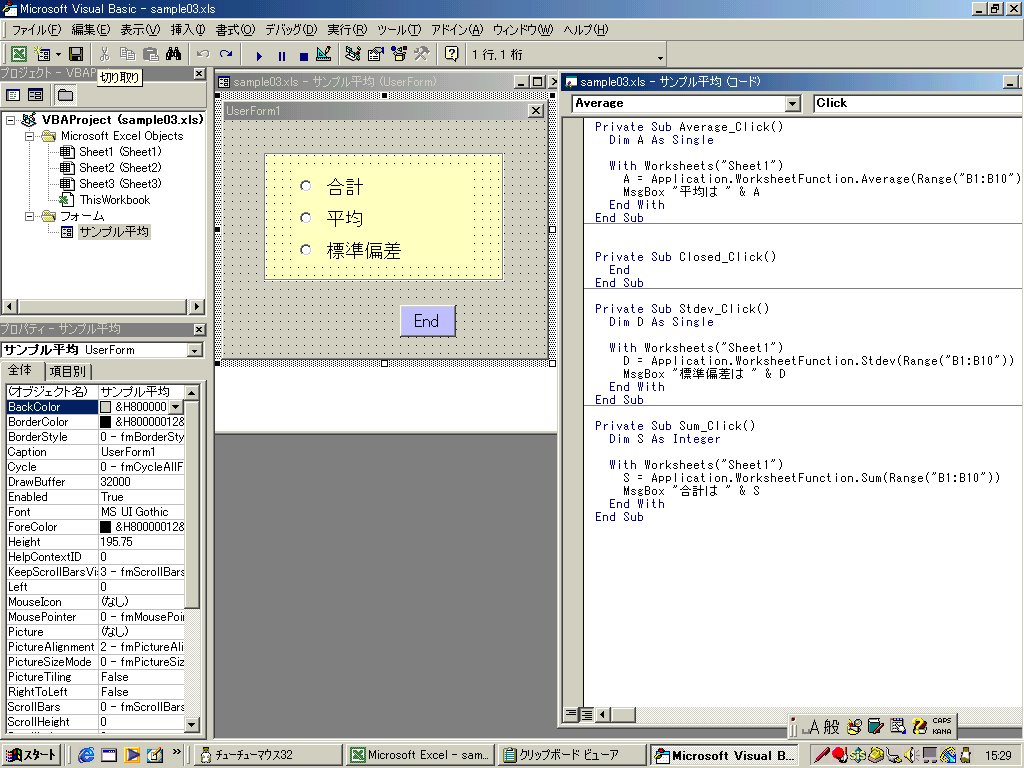Click the Save icon in the toolbar
Viewport: 1024px width, 768px height.
tap(76, 54)
